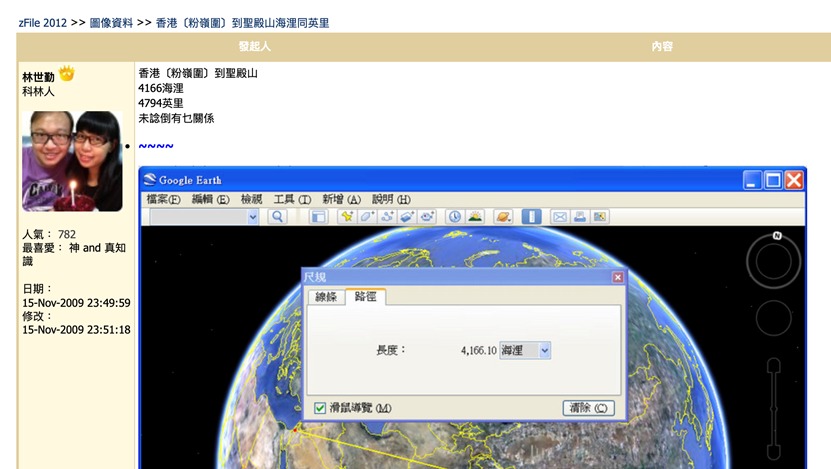
Task: Show historical imagery with clock icon
Action: point(455,216)
